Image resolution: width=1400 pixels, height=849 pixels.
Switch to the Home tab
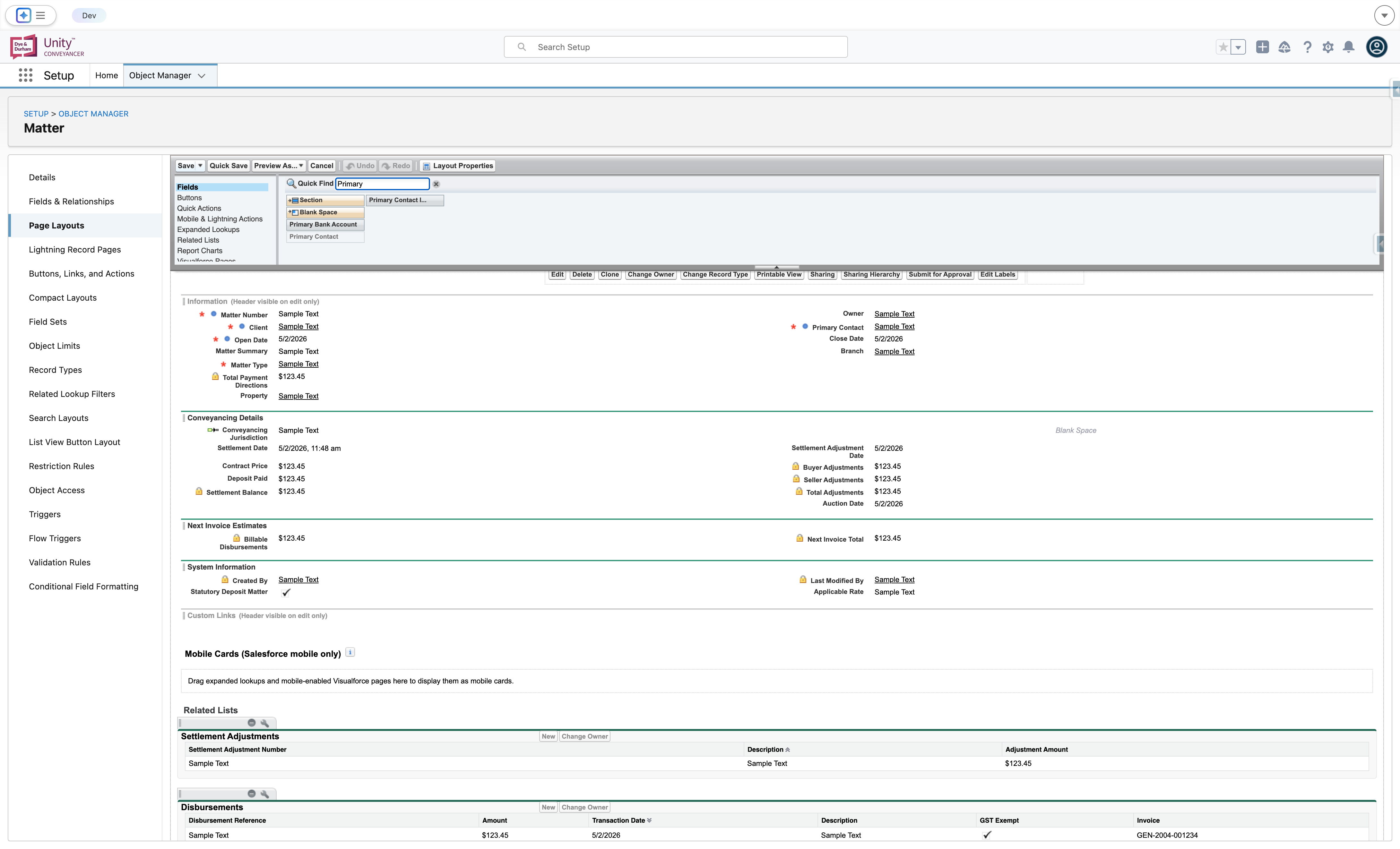[106, 75]
